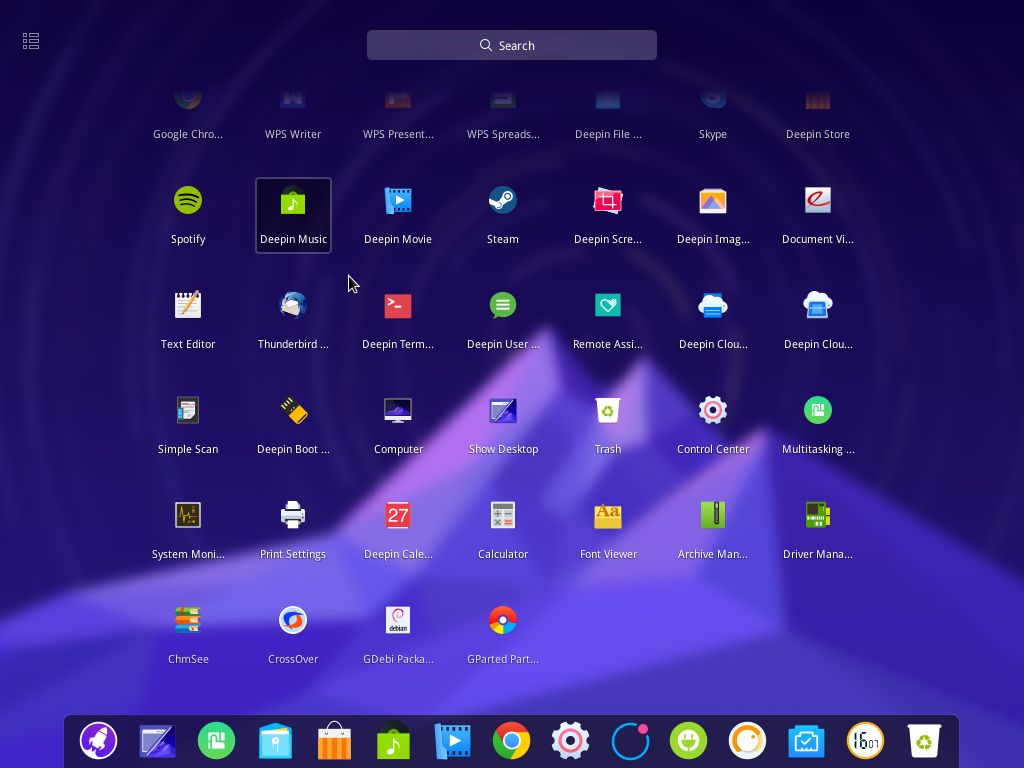1024x768 pixels.
Task: Open Deepin Movie in the app grid
Action: (398, 200)
